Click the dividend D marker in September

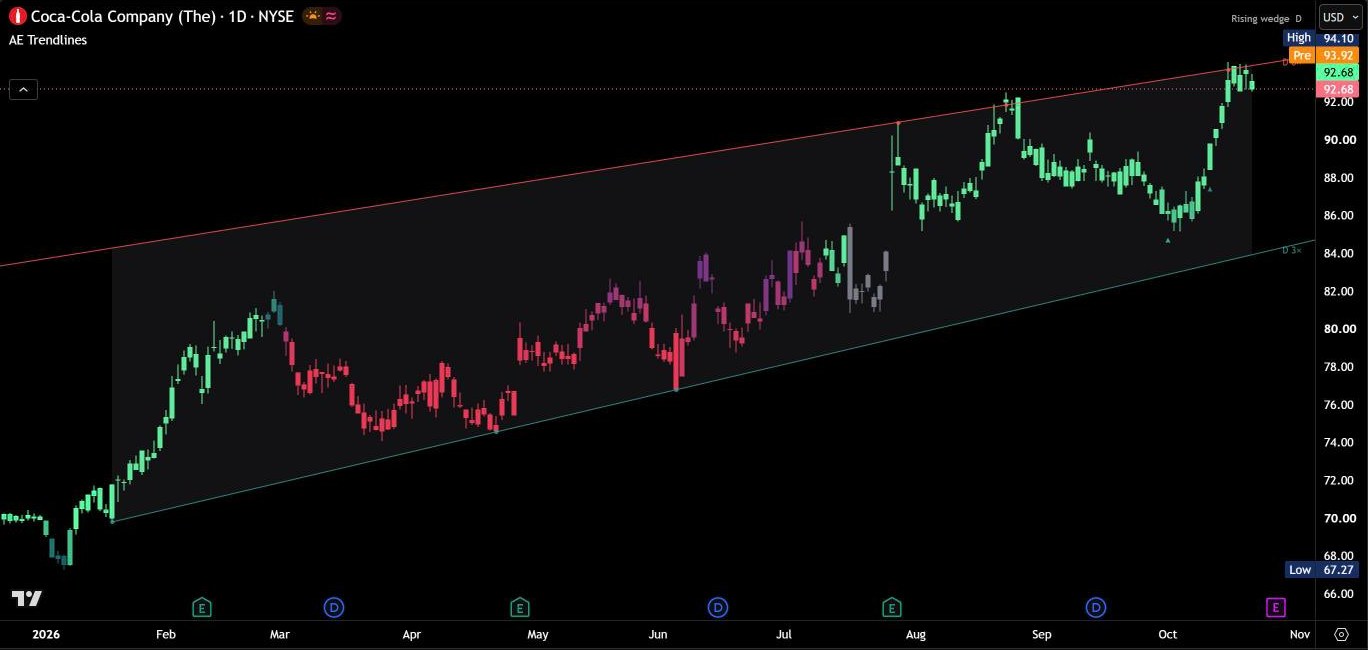(1096, 607)
